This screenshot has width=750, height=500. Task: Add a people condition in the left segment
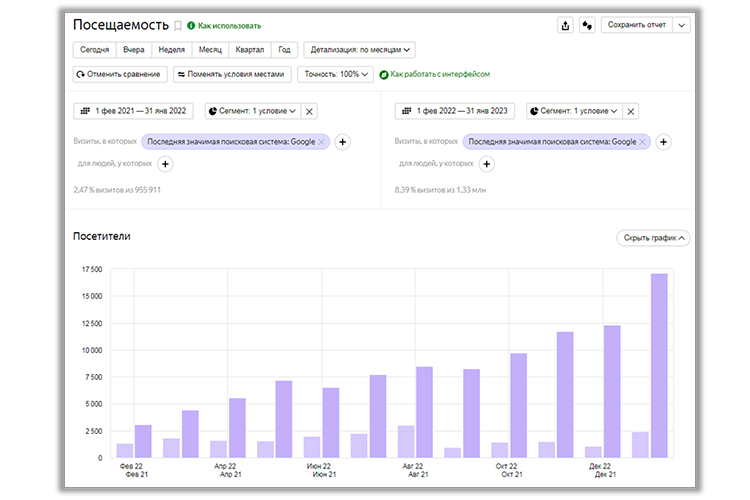tap(165, 163)
